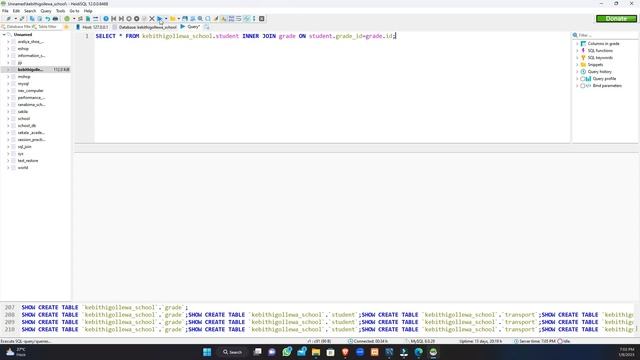Click the taskbar weather widget
The image size is (640, 360).
click(16, 352)
